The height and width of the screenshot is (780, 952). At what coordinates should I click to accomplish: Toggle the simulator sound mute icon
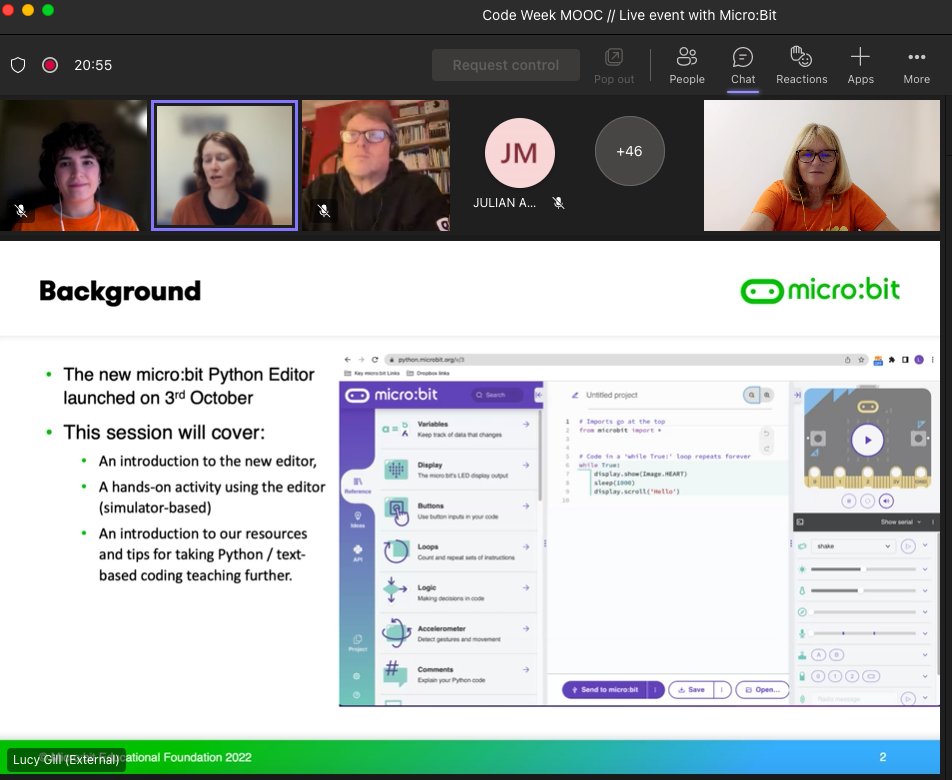pos(886,501)
